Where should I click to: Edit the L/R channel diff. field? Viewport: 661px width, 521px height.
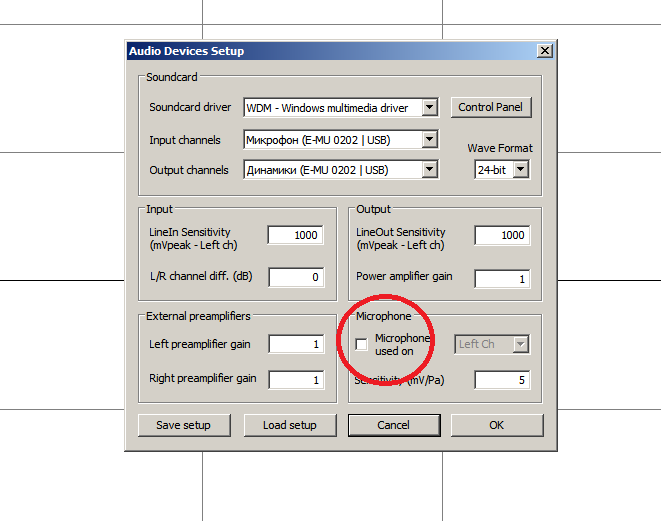pyautogui.click(x=296, y=277)
